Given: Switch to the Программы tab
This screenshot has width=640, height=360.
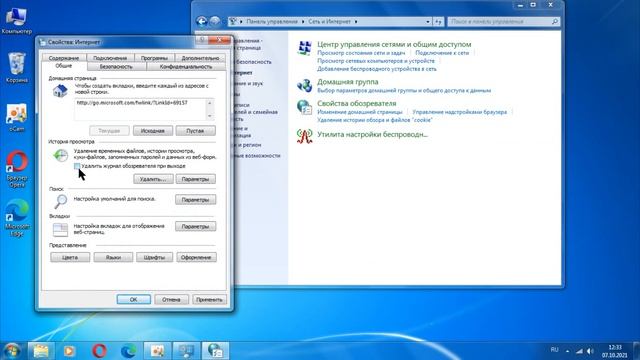Looking at the screenshot, I should 154,58.
